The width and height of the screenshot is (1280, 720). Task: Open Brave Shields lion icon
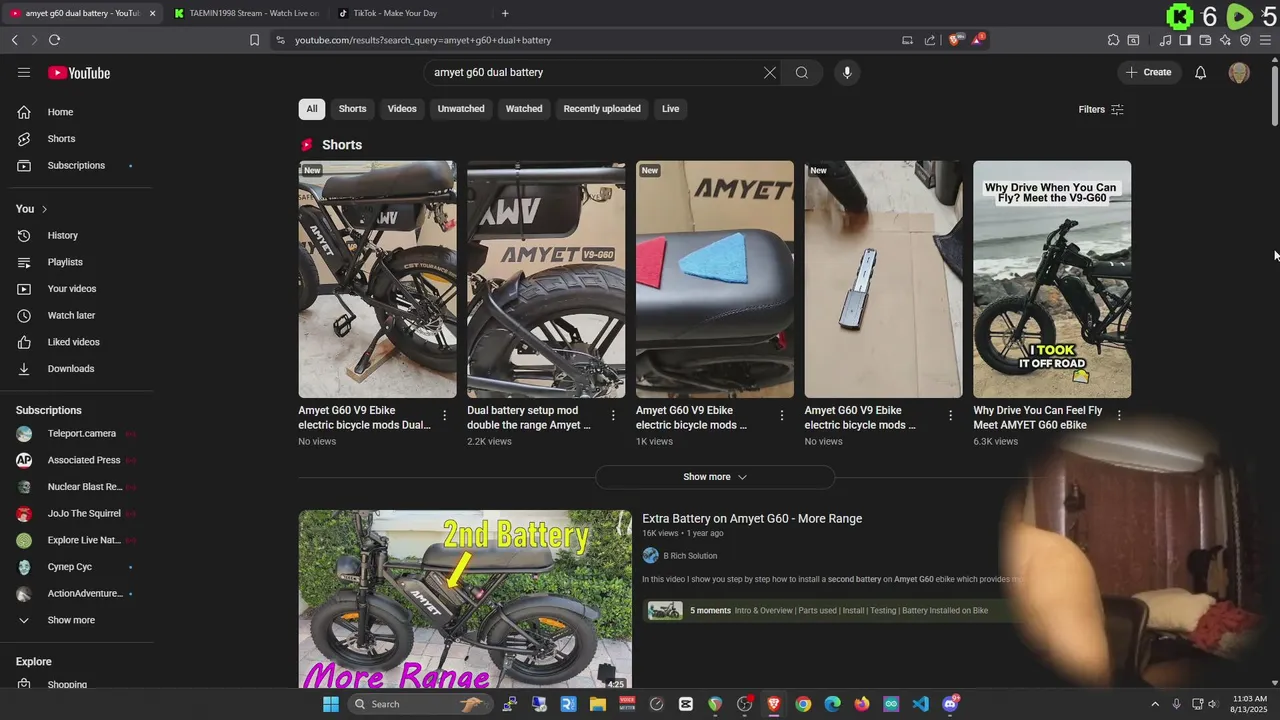coord(955,40)
